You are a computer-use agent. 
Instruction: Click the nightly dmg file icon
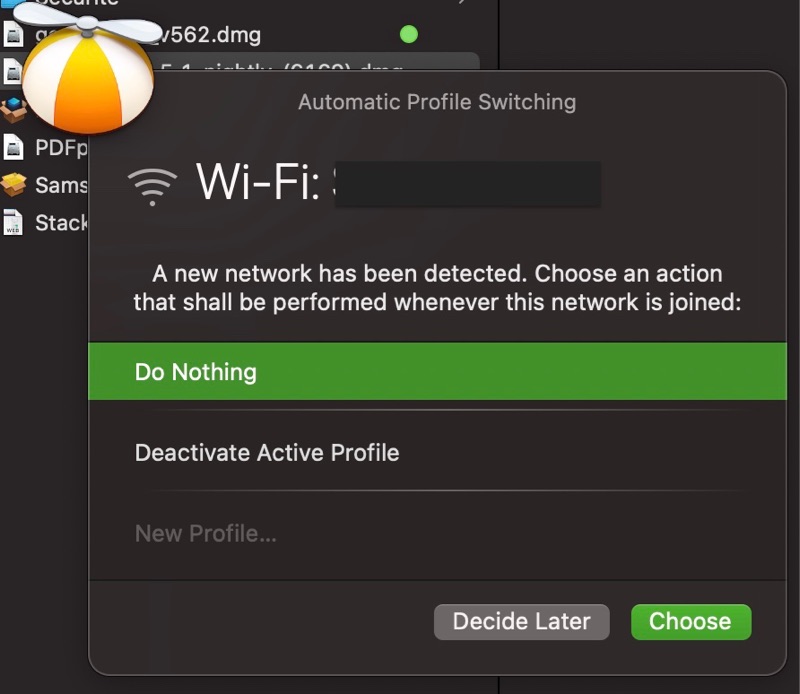12,70
